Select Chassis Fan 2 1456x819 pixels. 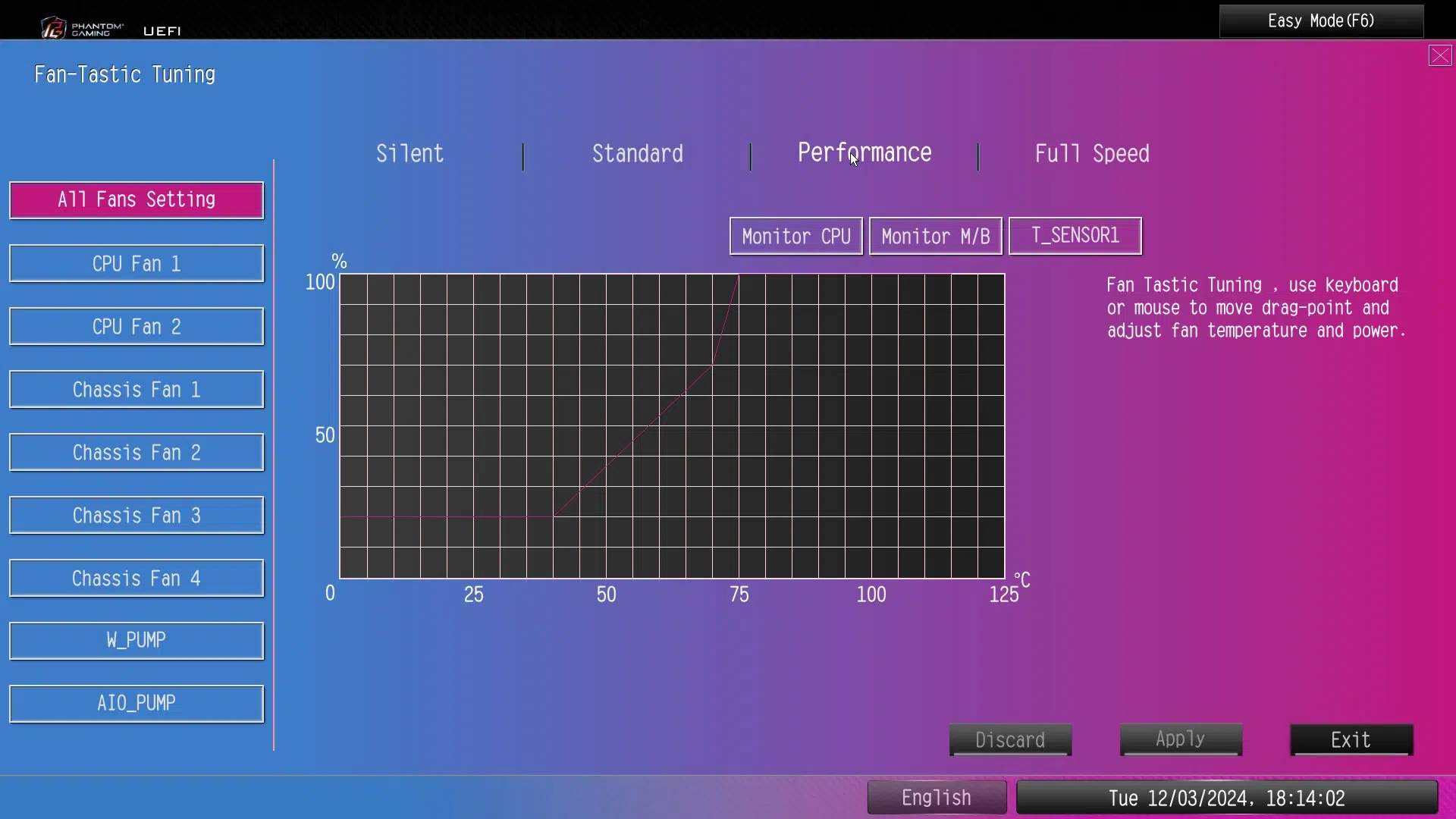coord(136,452)
